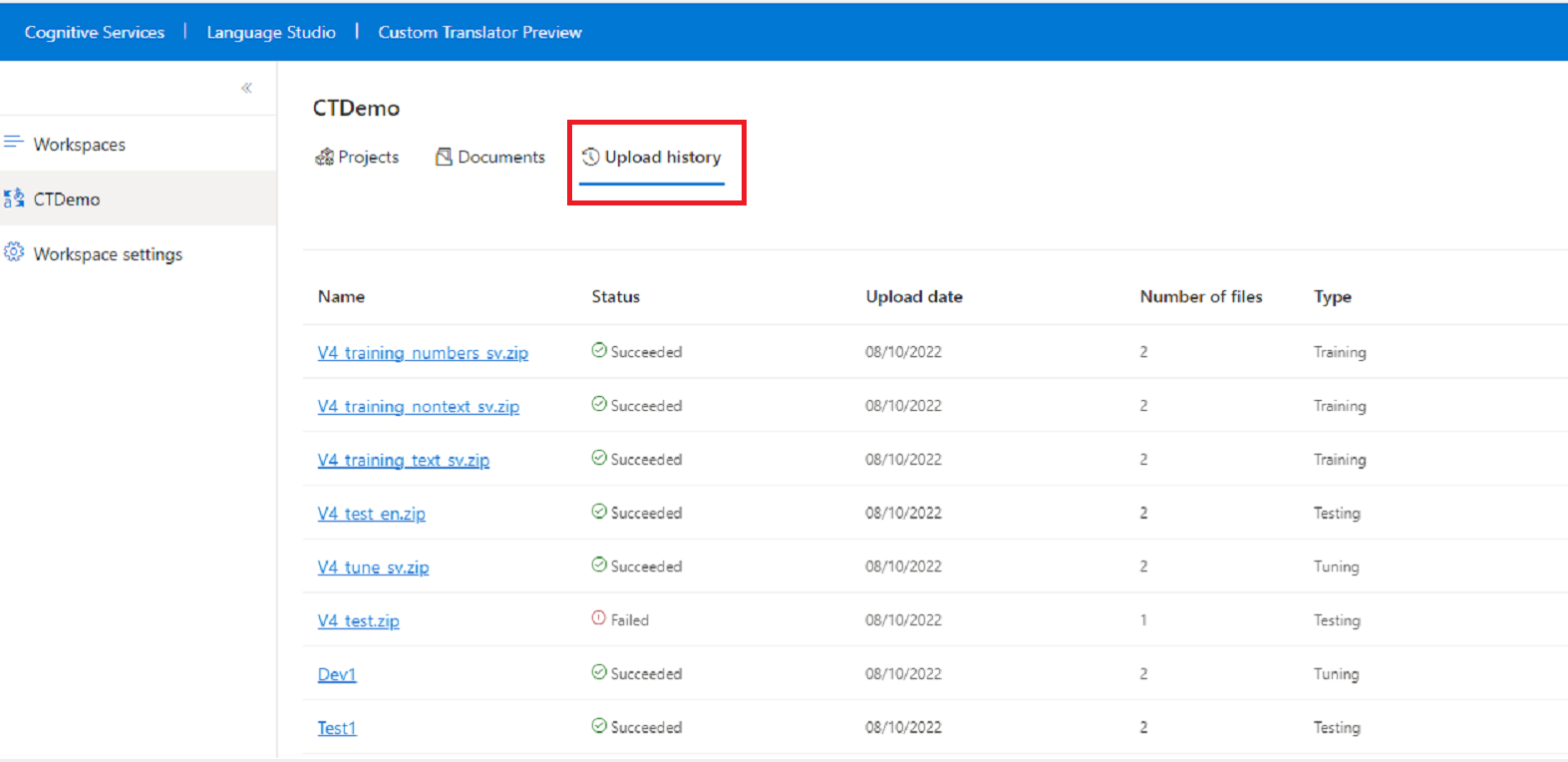Click the Status column header
The height and width of the screenshot is (762, 1568).
pos(616,296)
